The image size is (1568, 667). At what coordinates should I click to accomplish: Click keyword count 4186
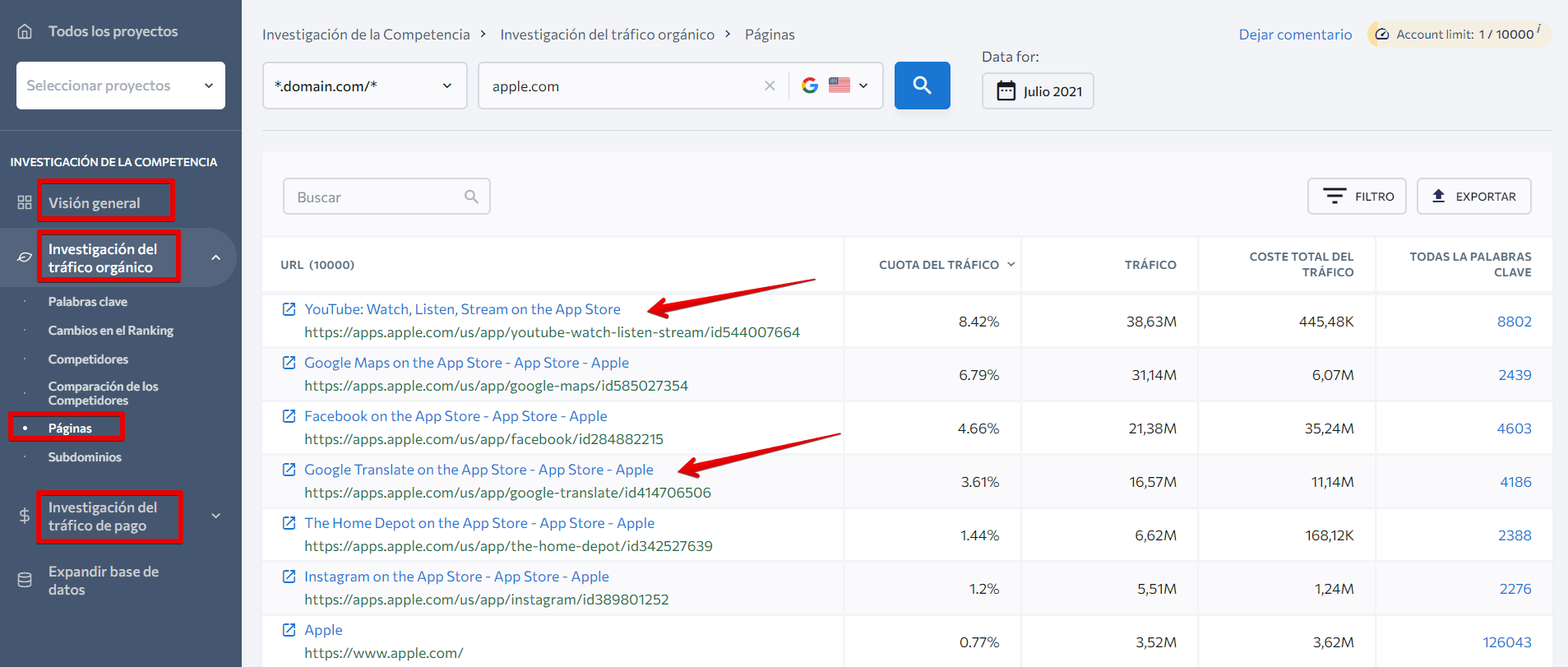(x=1515, y=482)
